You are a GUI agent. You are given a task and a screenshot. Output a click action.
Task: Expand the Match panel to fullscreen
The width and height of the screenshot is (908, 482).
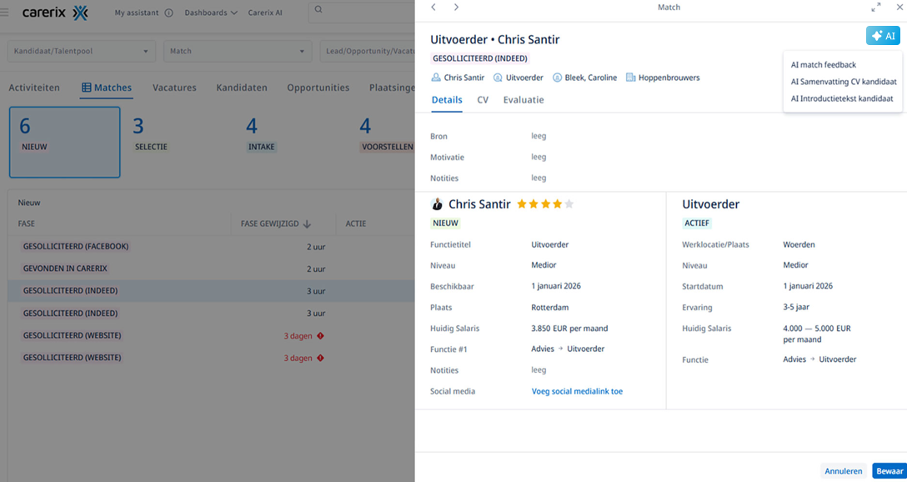pos(875,7)
